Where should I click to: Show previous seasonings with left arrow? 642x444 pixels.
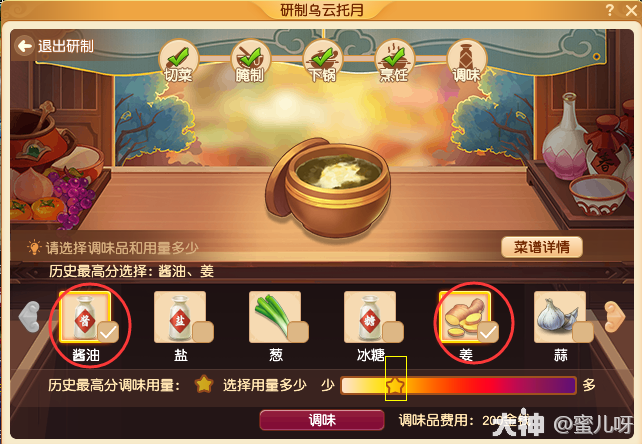(x=29, y=316)
